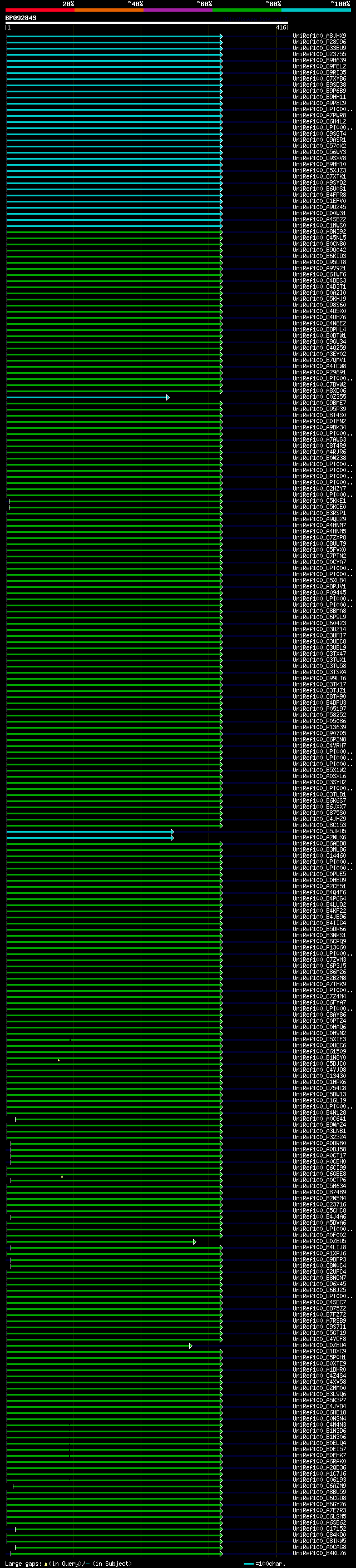Select the UniRef100_B4P6G4 label
Screen dimensions: 356x1568
click(319, 898)
